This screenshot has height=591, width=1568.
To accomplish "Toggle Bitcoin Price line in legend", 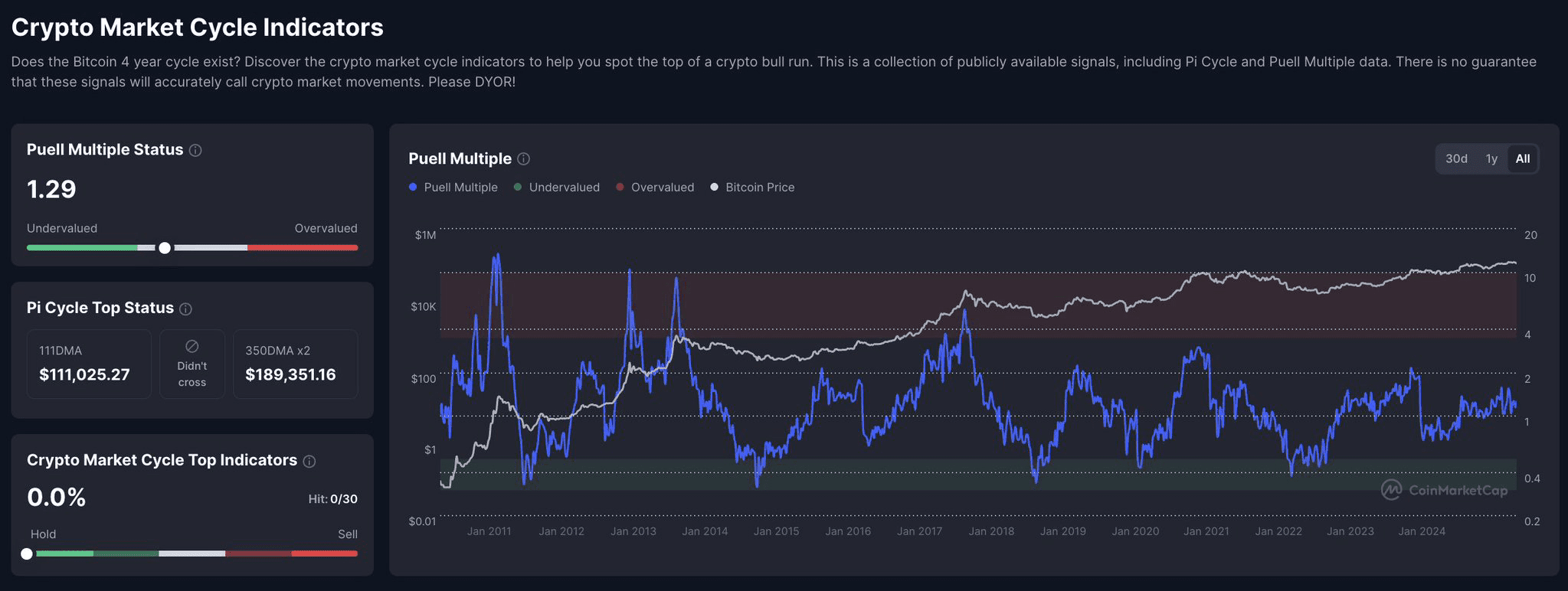I will pyautogui.click(x=752, y=188).
